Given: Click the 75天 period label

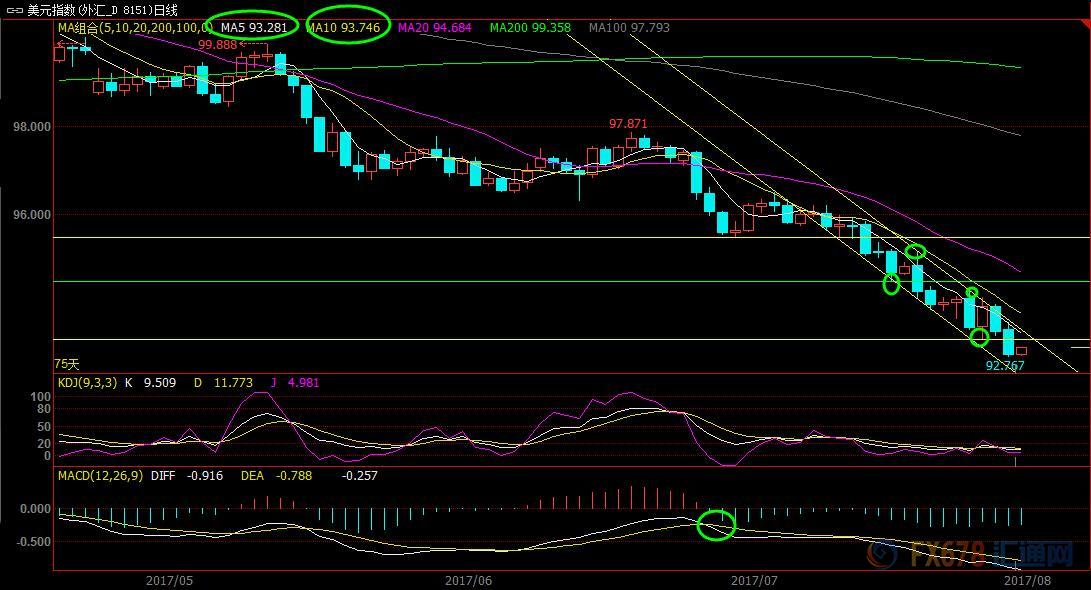Looking at the screenshot, I should 67,364.
